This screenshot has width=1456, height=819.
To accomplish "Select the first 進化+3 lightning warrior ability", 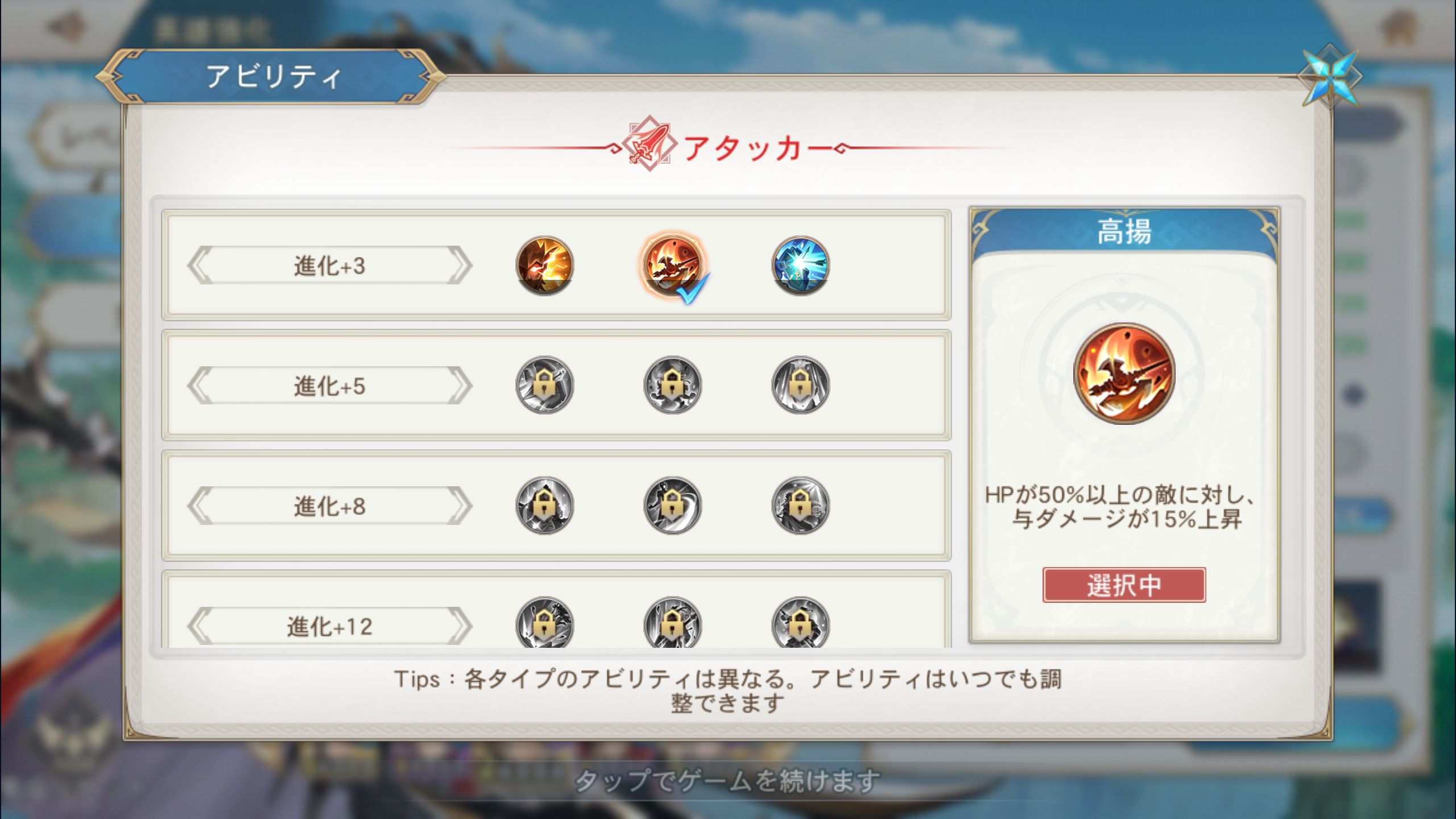I will click(544, 265).
